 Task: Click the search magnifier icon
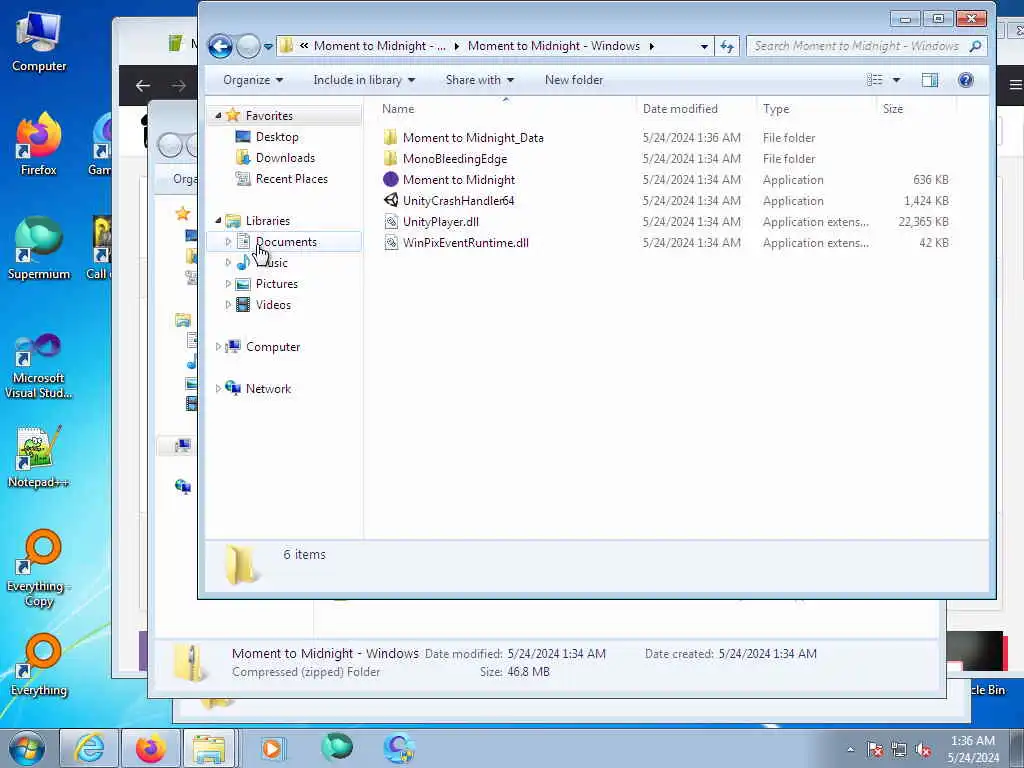click(x=976, y=46)
